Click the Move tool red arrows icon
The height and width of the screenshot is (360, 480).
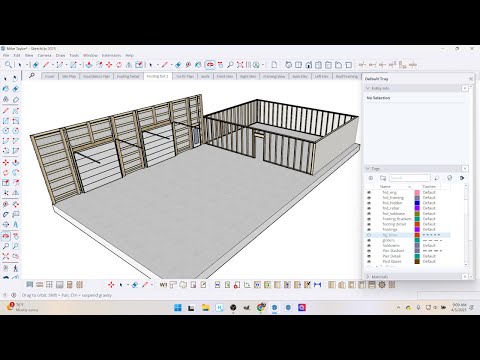[x=109, y=65]
